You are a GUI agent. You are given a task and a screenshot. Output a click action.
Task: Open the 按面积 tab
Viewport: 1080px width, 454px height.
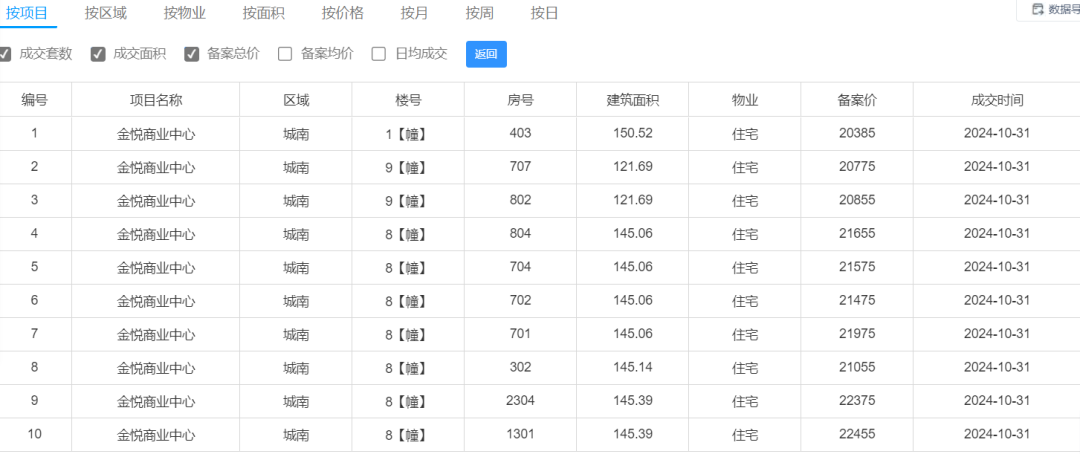click(x=264, y=12)
